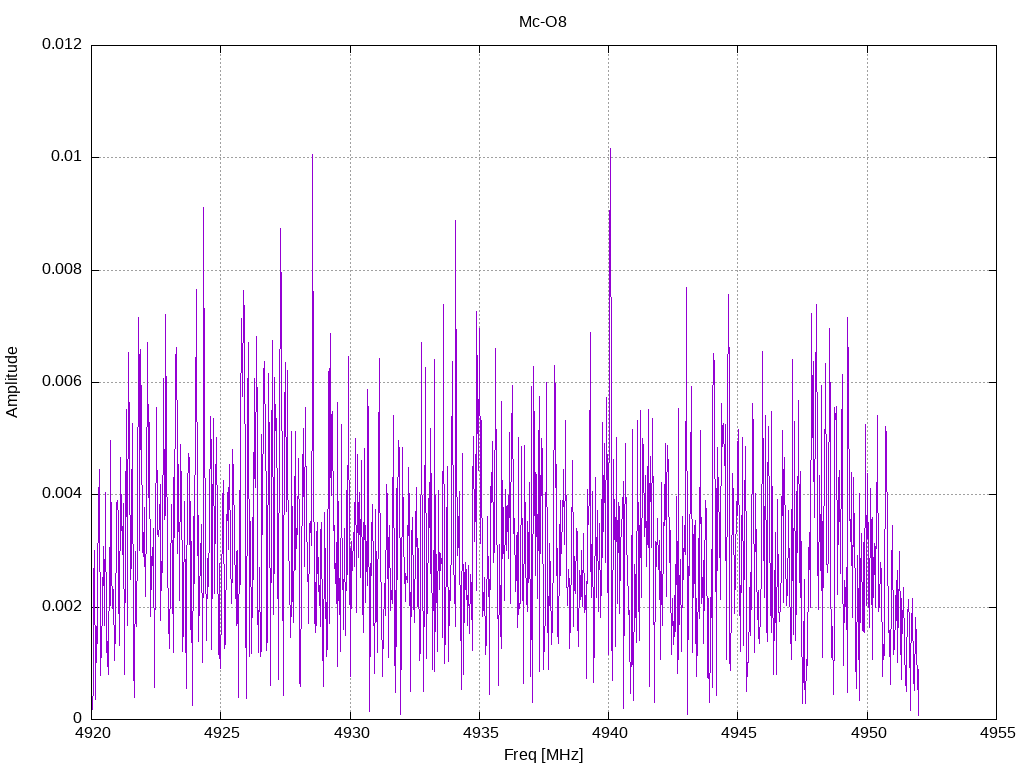Viewport: 1024px width, 768px height.
Task: Click the plot title 'Mc-O8'
Action: pos(543,22)
